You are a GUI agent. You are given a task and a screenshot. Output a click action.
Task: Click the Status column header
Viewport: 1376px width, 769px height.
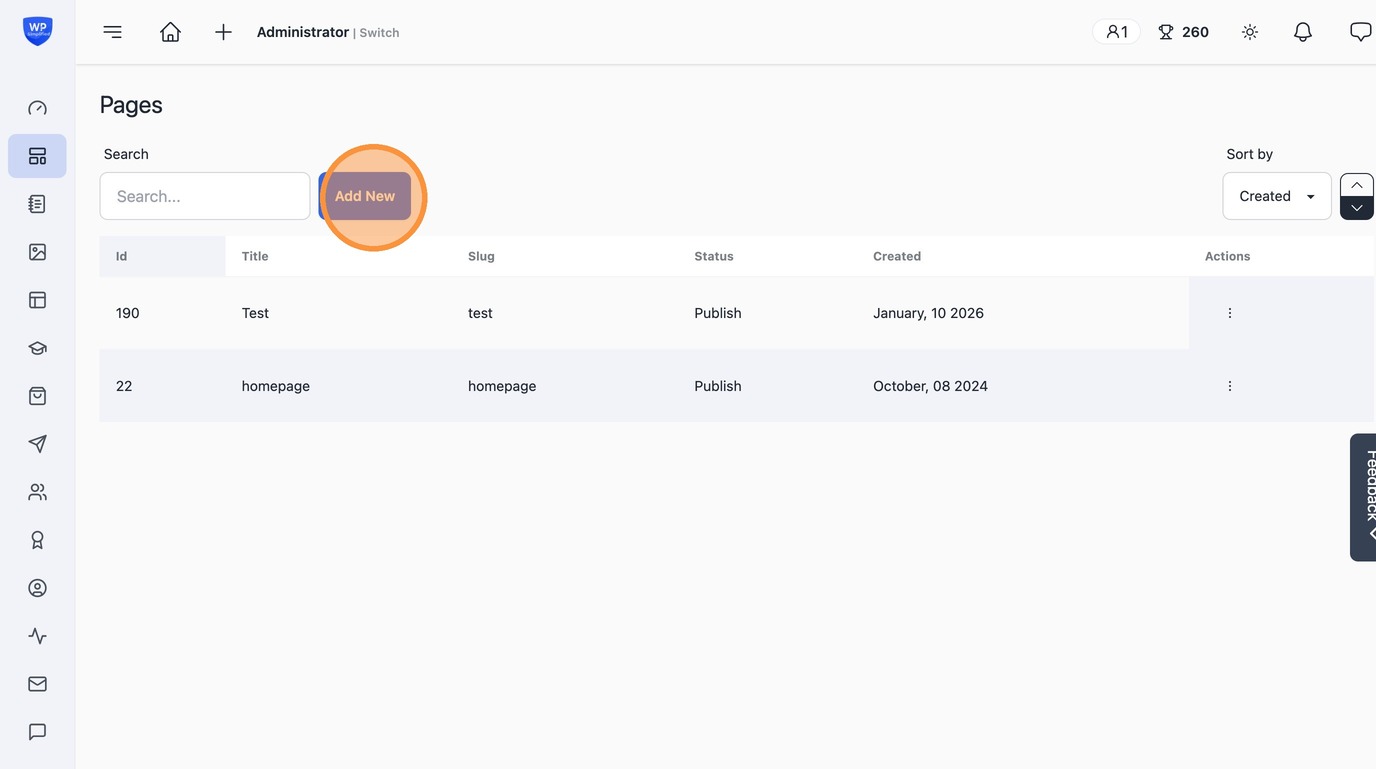click(x=714, y=256)
